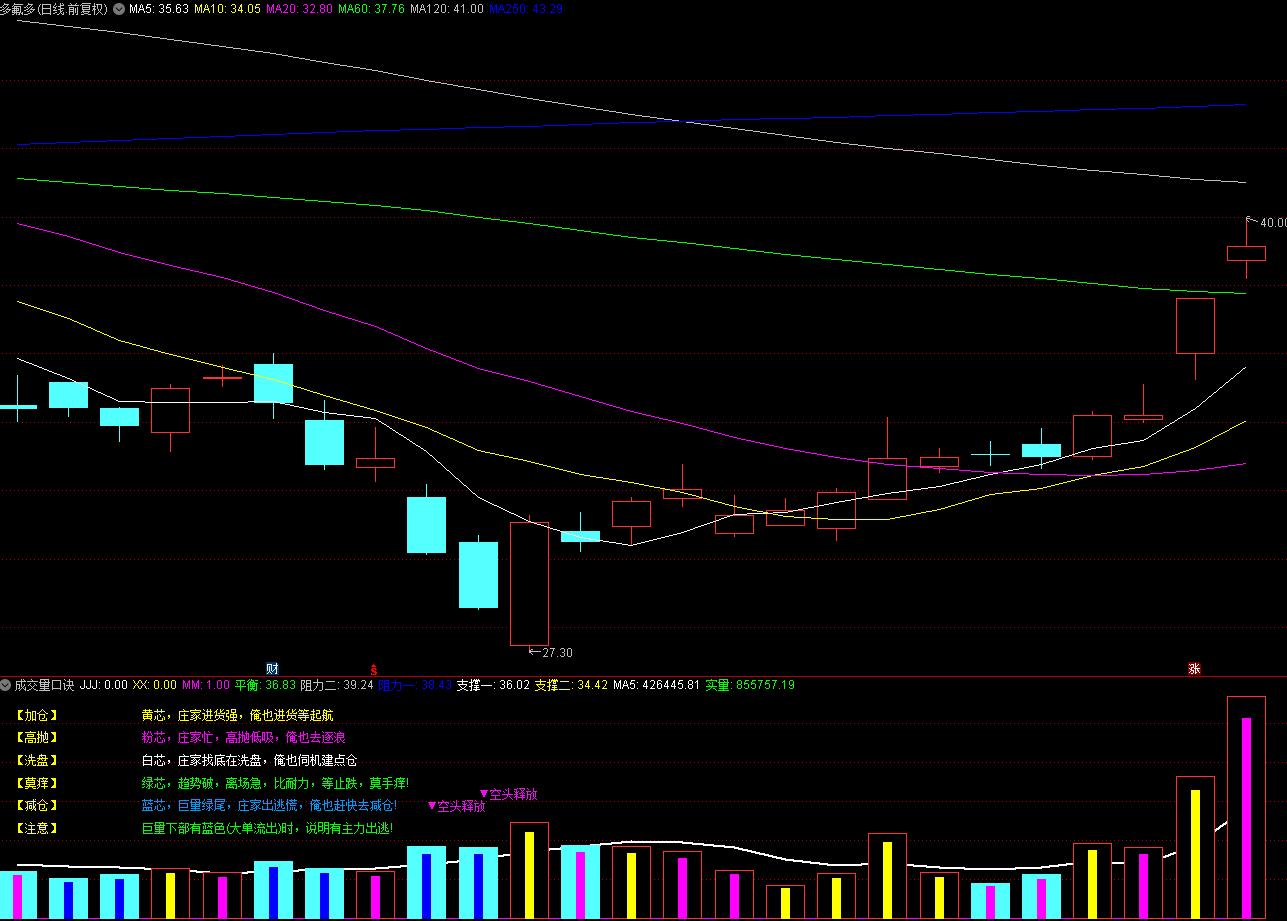The image size is (1287, 921).
Task: Click the 【莫痒】 label
Action: coord(37,783)
